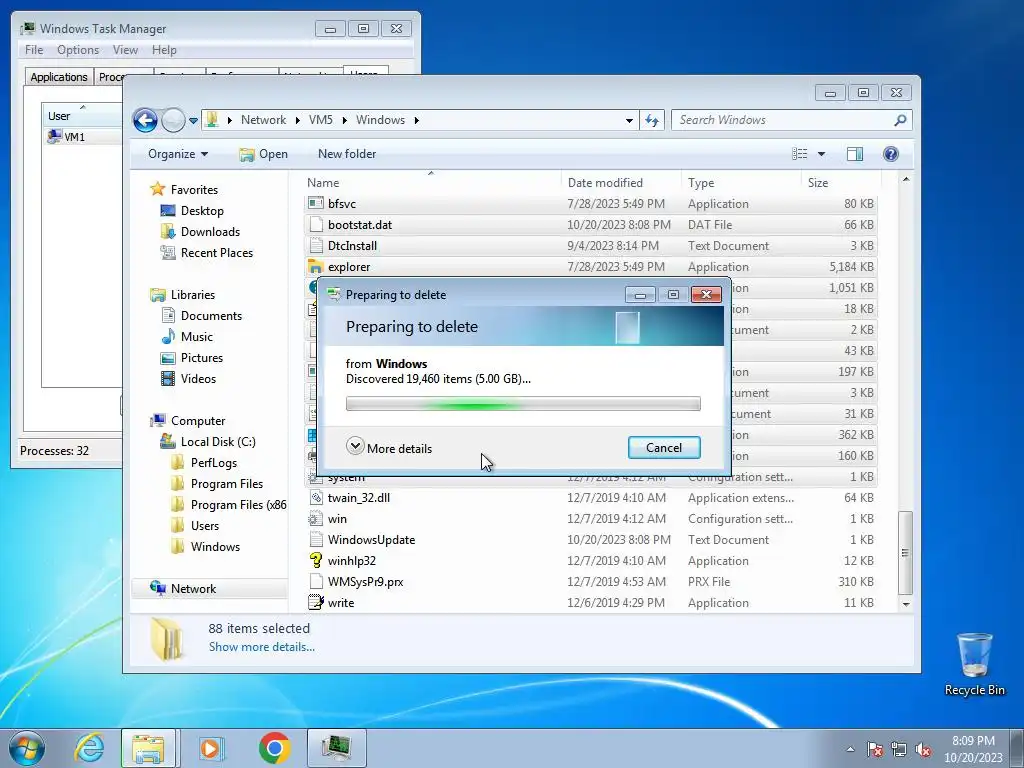Click the Change your view icon
This screenshot has height=768, width=1024.
pos(800,154)
